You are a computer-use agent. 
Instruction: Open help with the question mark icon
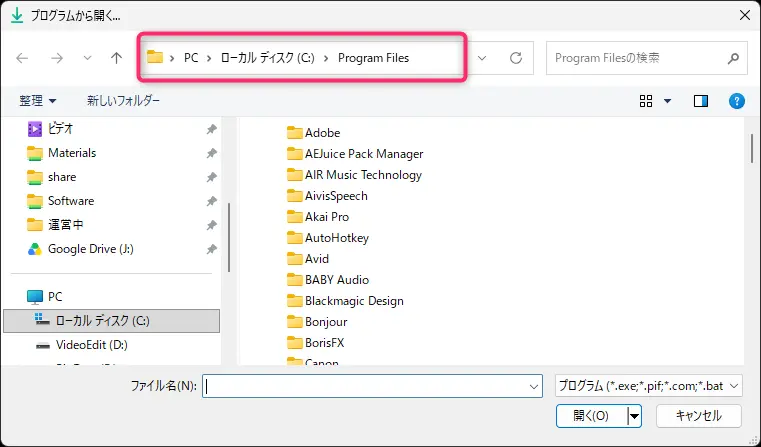click(x=737, y=101)
